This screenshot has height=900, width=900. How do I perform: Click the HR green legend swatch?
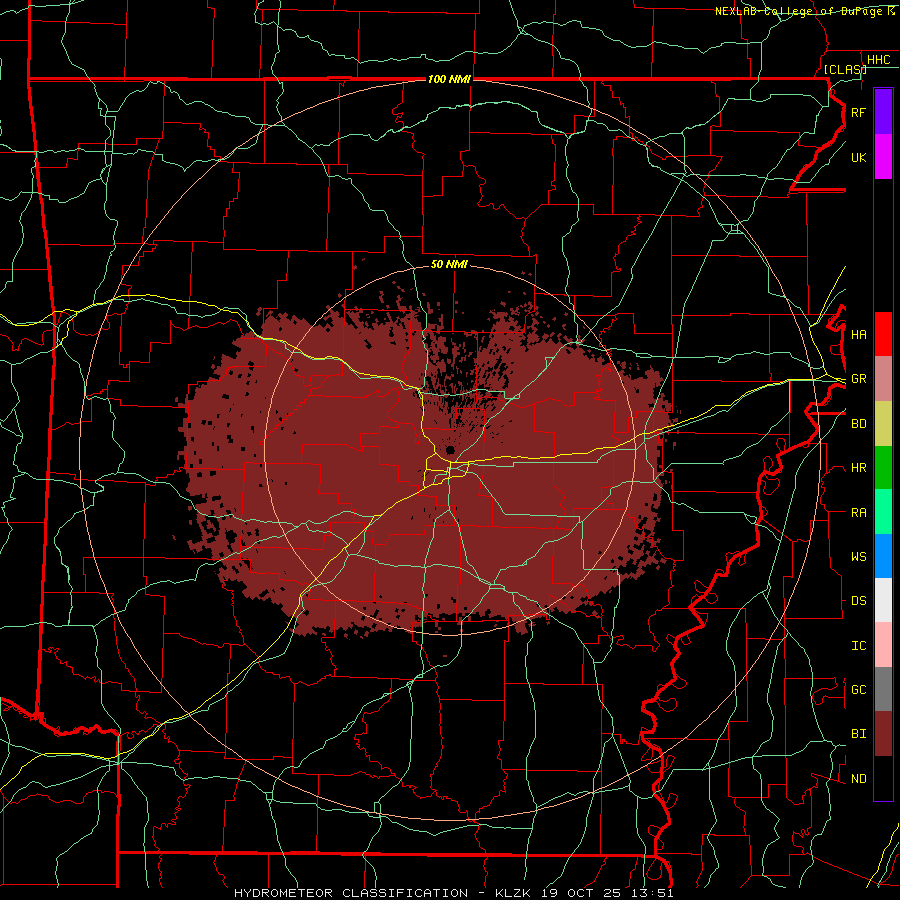point(883,468)
